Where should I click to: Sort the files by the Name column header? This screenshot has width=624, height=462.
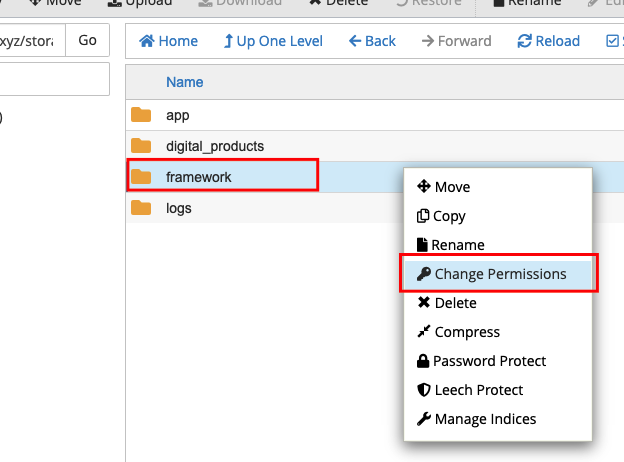point(185,82)
